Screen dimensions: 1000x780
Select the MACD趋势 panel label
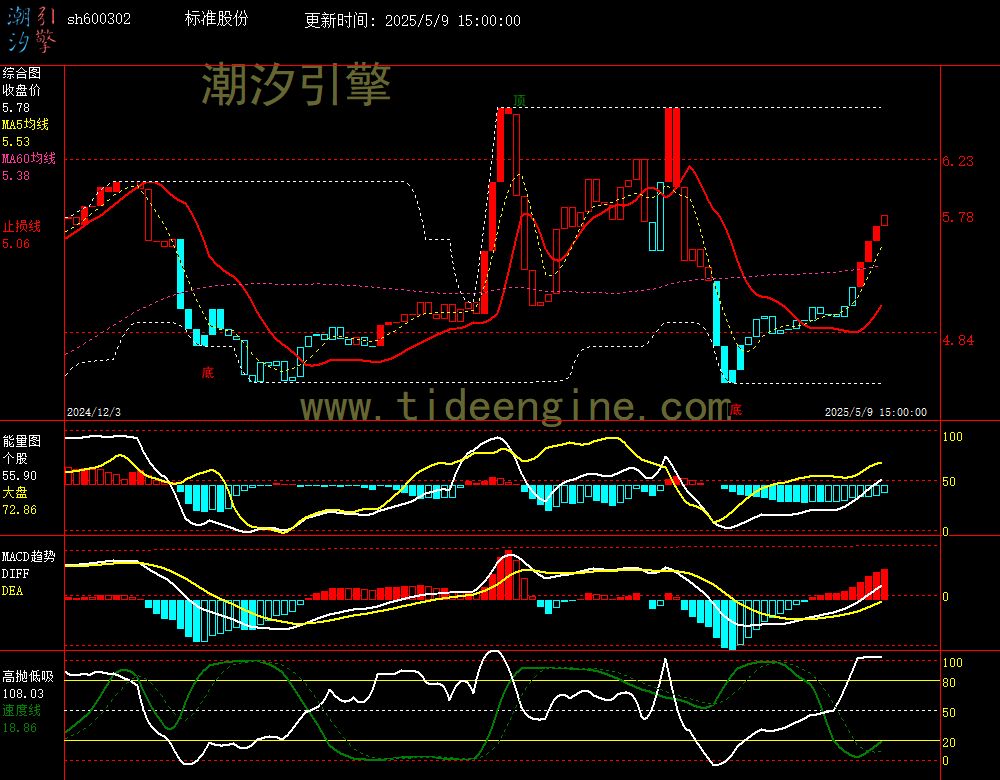coord(29,557)
